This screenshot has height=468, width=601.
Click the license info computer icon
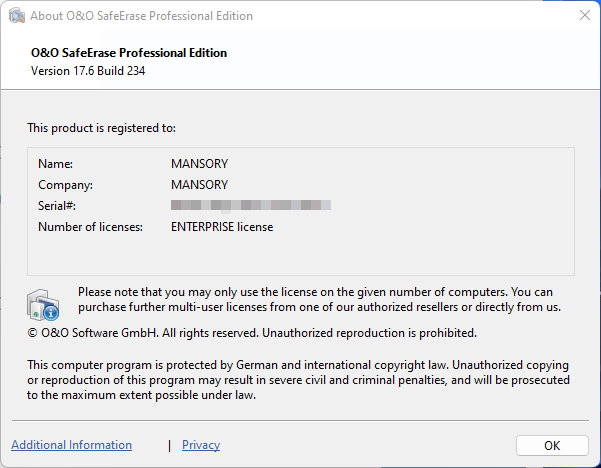[x=44, y=303]
